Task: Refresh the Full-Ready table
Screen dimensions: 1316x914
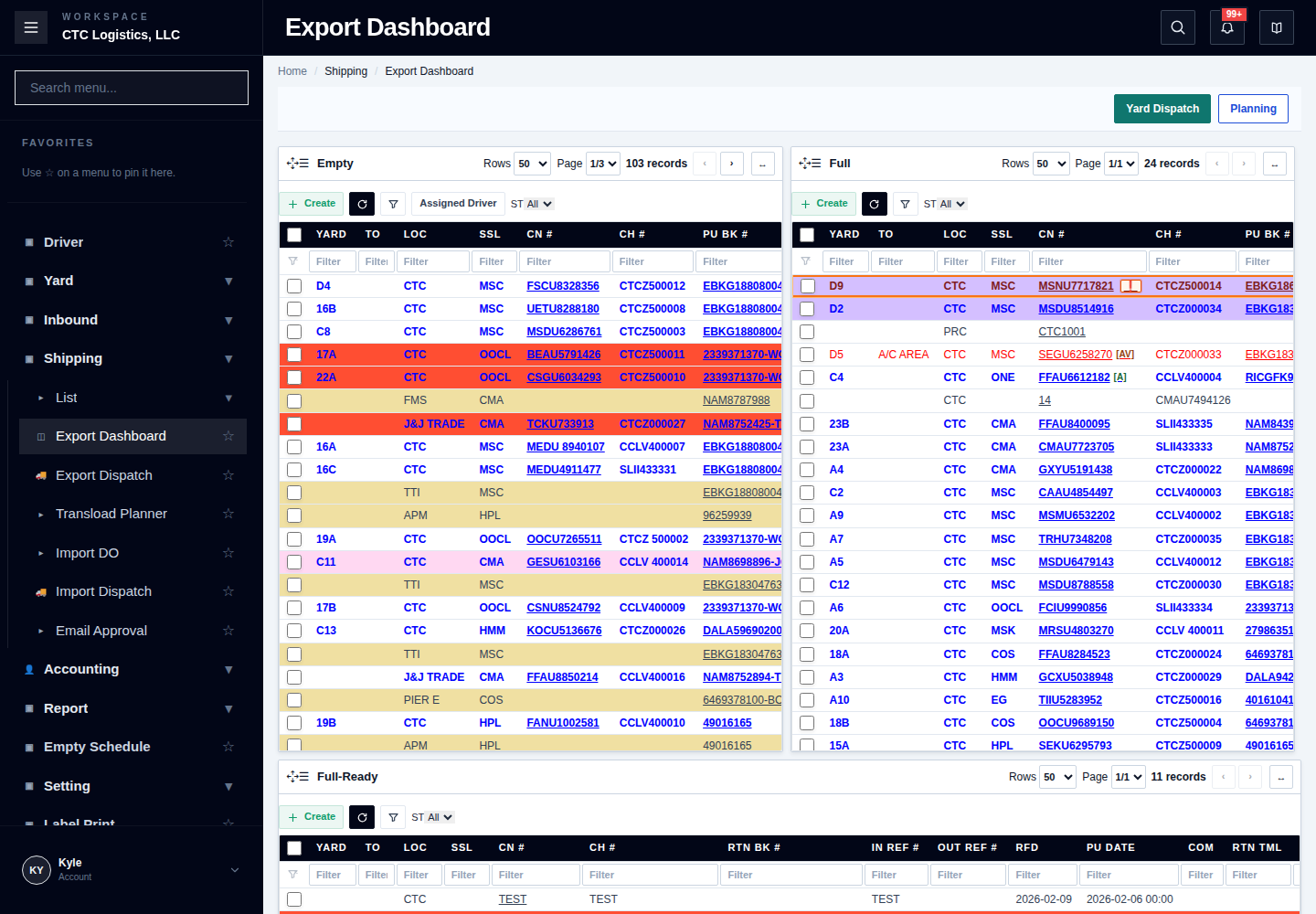Action: pyautogui.click(x=362, y=817)
